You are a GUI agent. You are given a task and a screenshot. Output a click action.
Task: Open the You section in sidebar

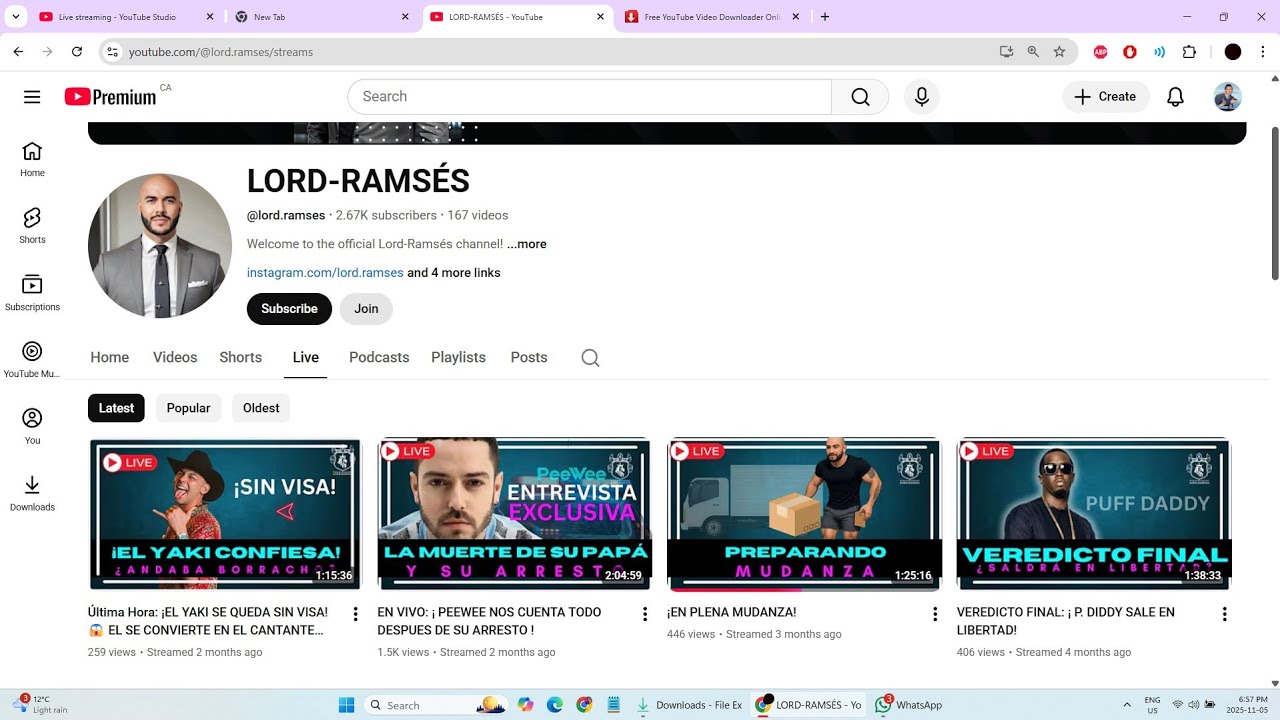tap(32, 427)
